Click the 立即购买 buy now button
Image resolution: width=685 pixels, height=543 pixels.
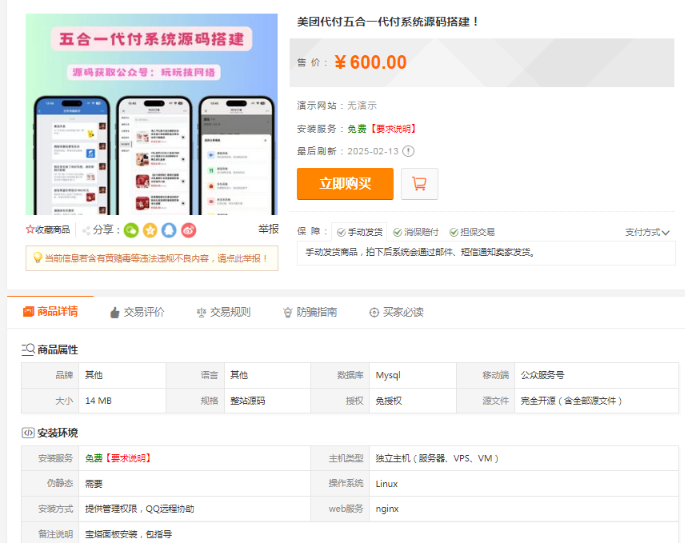[x=345, y=184]
